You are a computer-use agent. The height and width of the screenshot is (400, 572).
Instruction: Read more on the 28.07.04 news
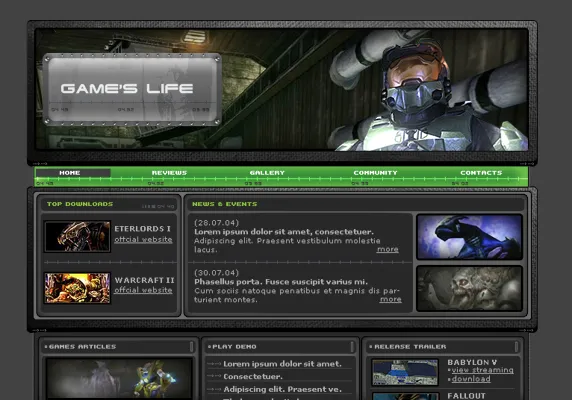click(x=387, y=249)
